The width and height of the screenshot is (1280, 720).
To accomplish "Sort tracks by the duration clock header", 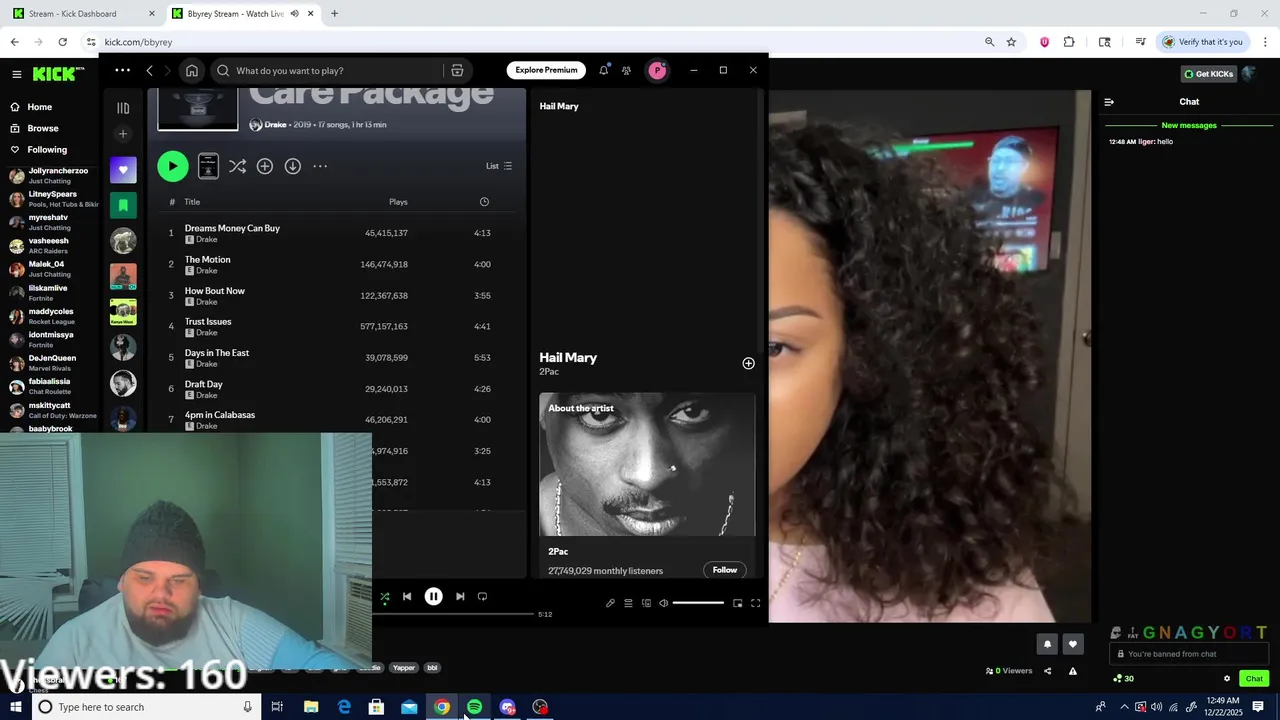I will tap(484, 202).
